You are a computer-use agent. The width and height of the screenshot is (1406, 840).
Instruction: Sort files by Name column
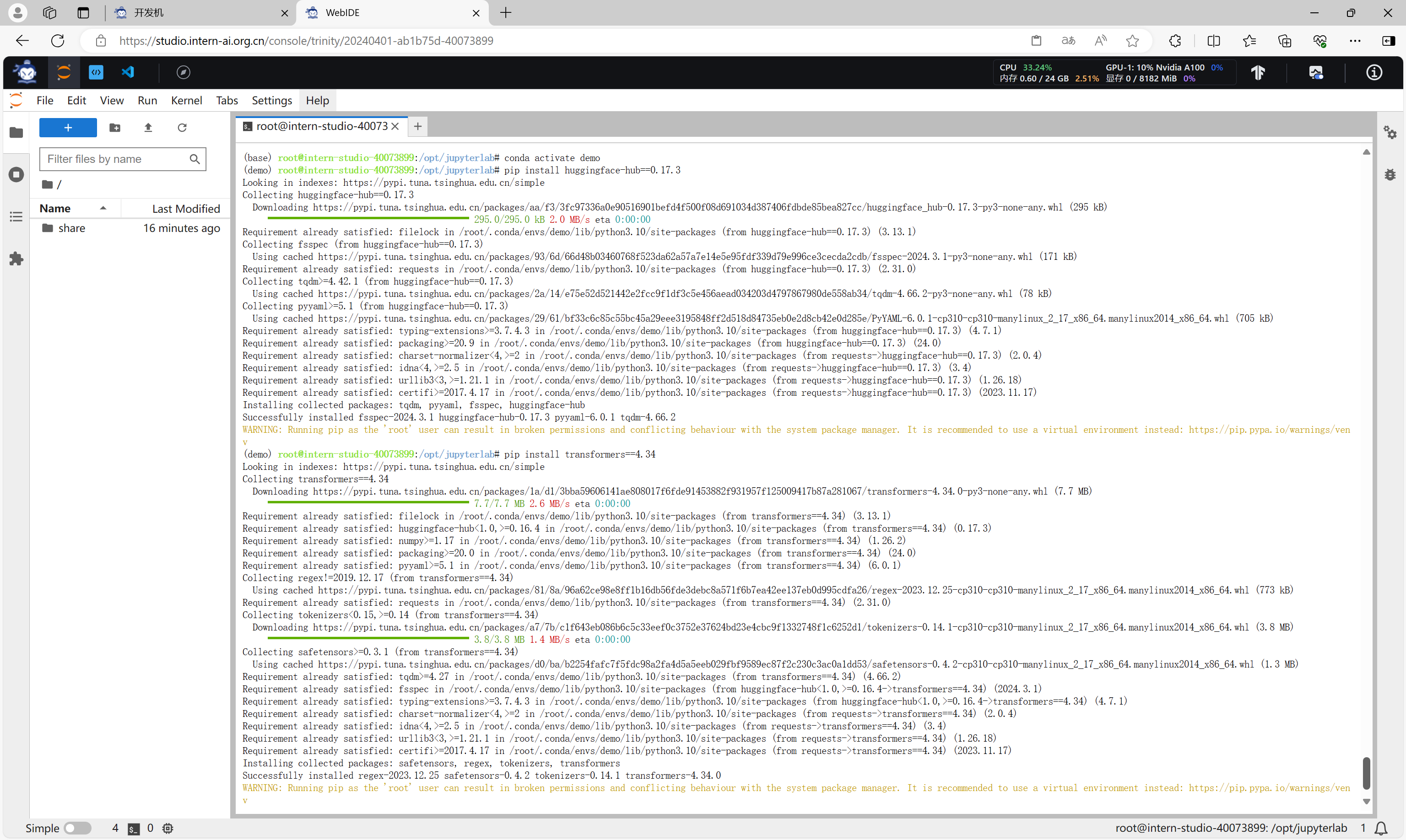[x=75, y=208]
